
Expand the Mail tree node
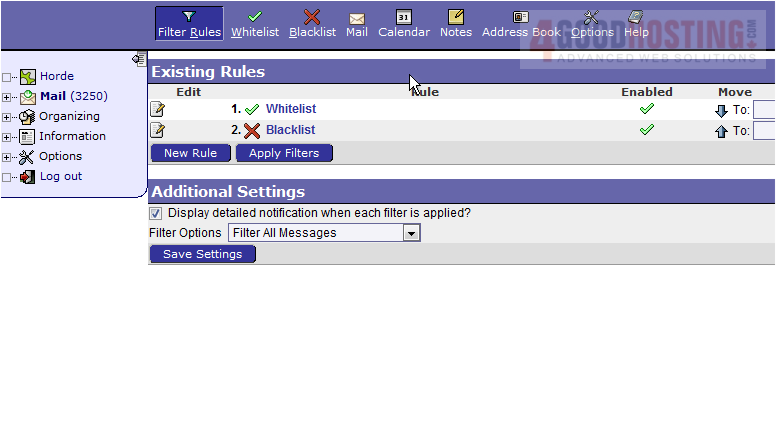point(7,97)
